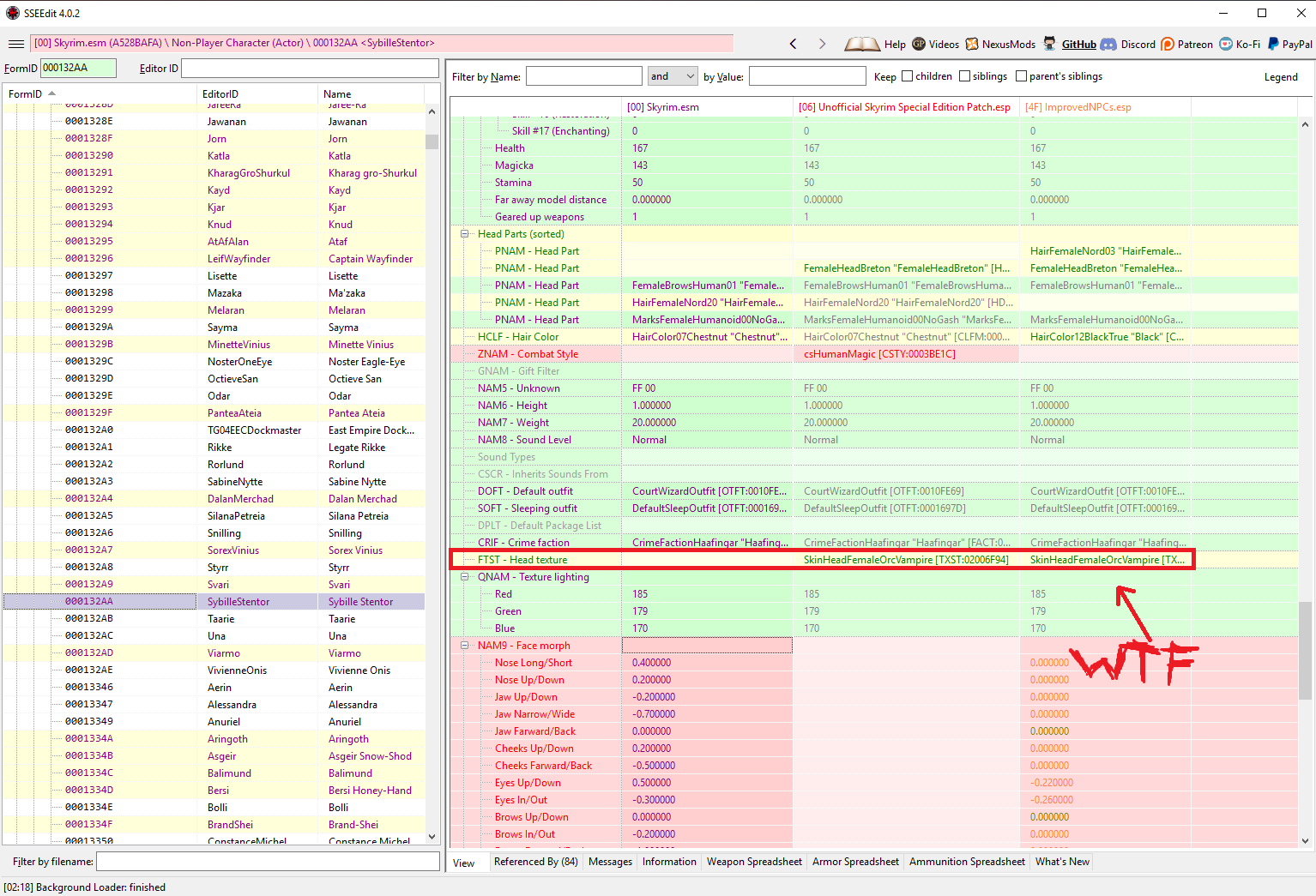Viewport: 1316px width, 896px height.
Task: Focus the by Value filter field
Action: (x=807, y=76)
